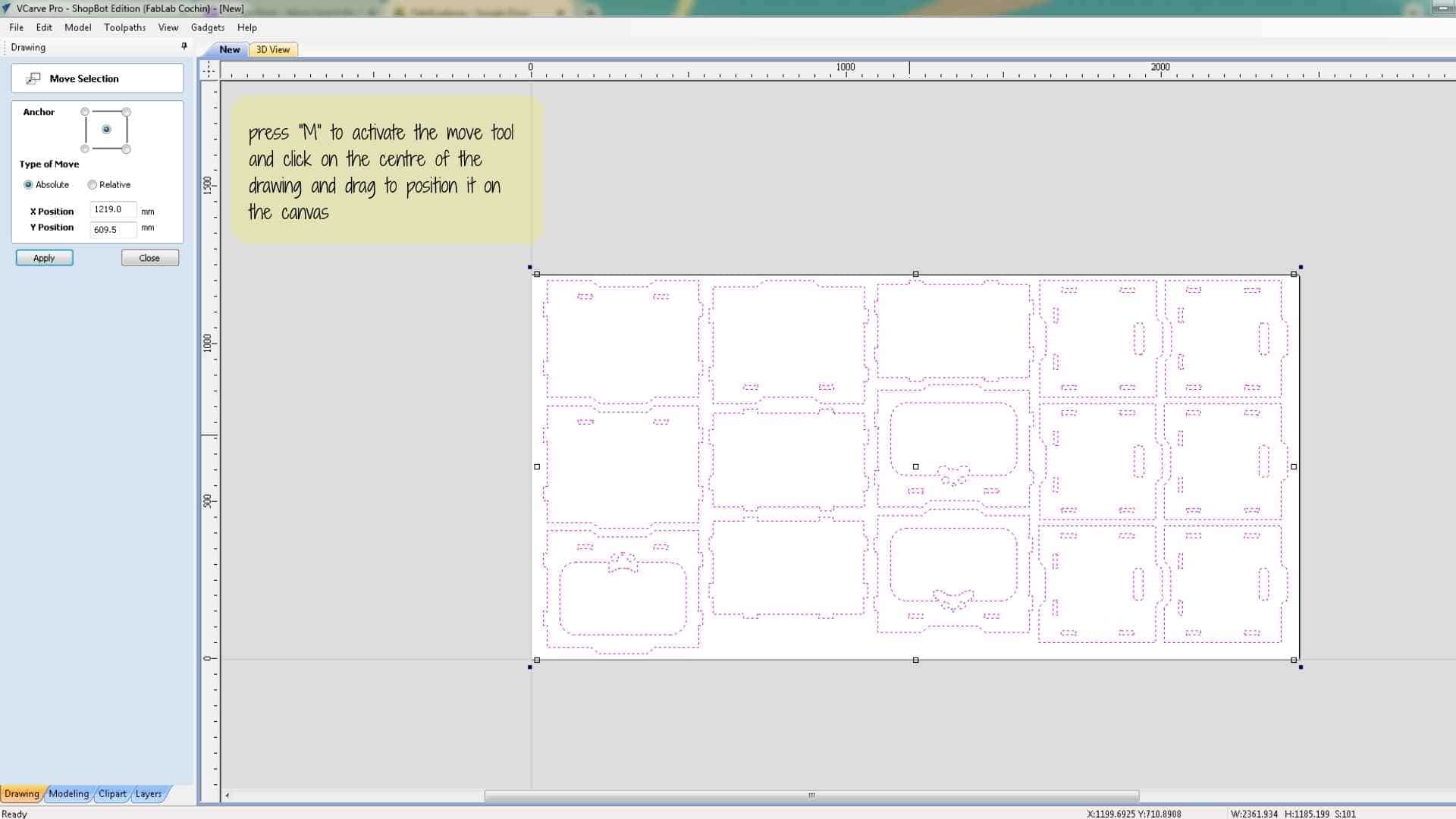Choose the Relative move type
This screenshot has height=819, width=1456.
pyautogui.click(x=93, y=184)
